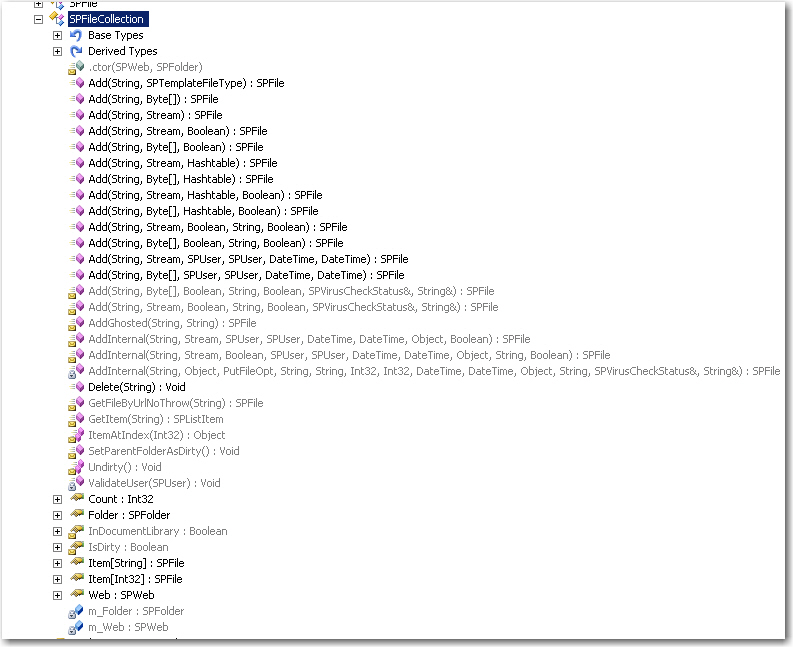Image resolution: width=793 pixels, height=647 pixels.
Task: Click the SPFileCollection class icon
Action: [x=57, y=19]
